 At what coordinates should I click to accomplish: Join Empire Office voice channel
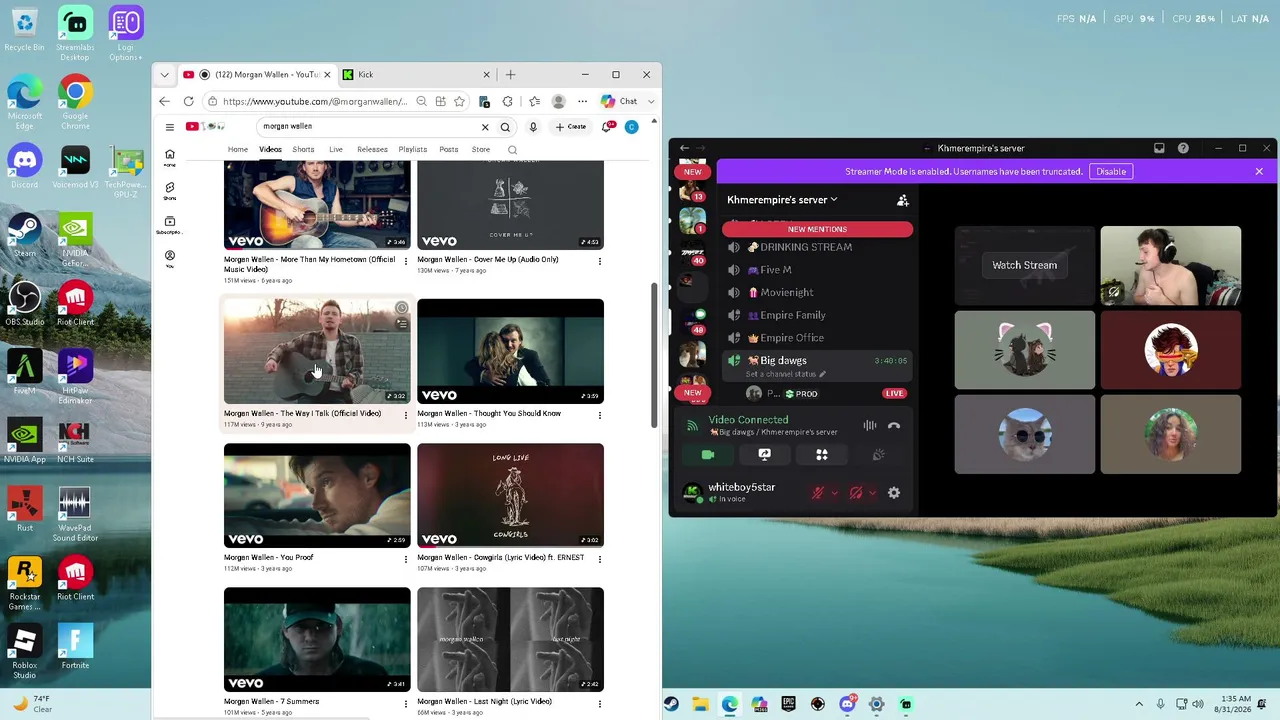(x=817, y=338)
